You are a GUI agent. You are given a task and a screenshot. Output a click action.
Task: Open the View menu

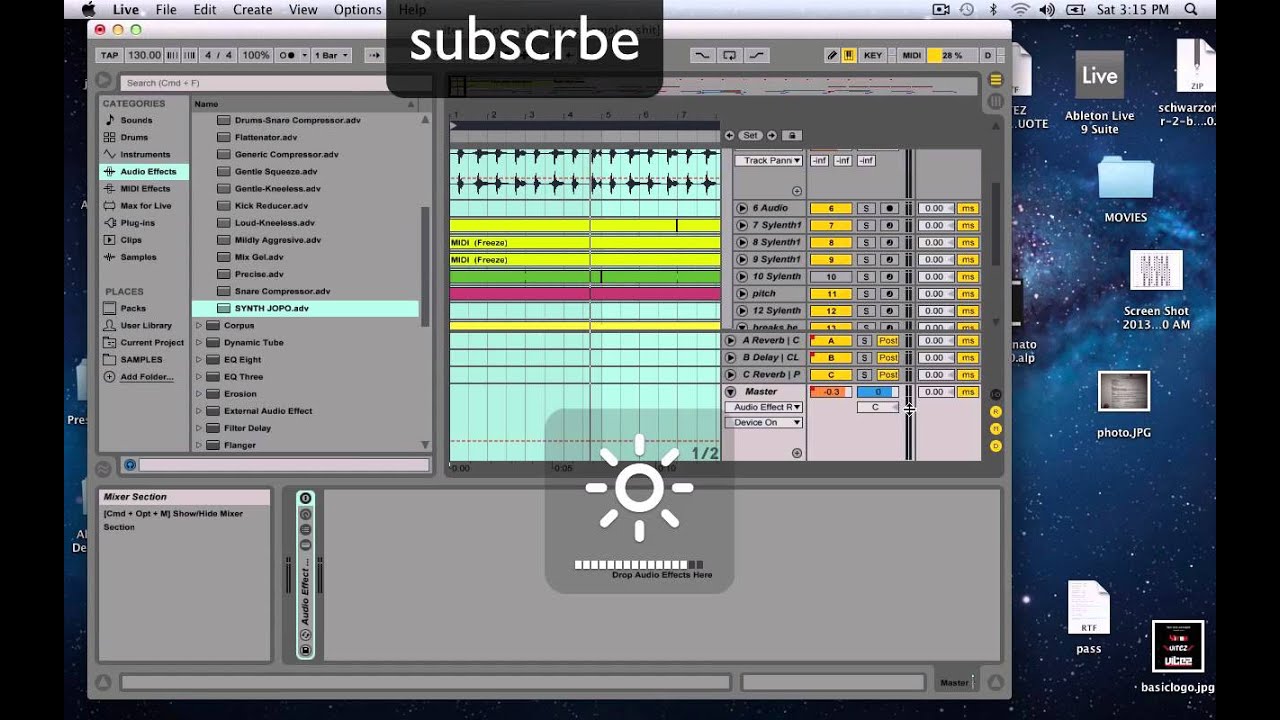point(303,9)
